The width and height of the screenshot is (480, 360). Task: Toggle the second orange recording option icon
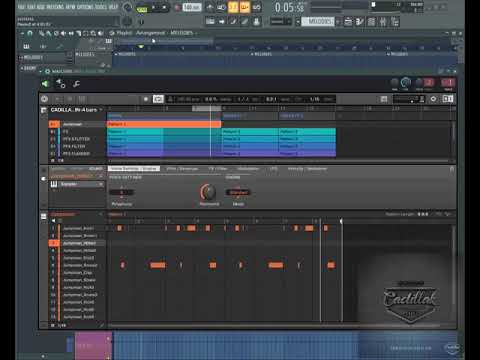pyautogui.click(x=245, y=7)
